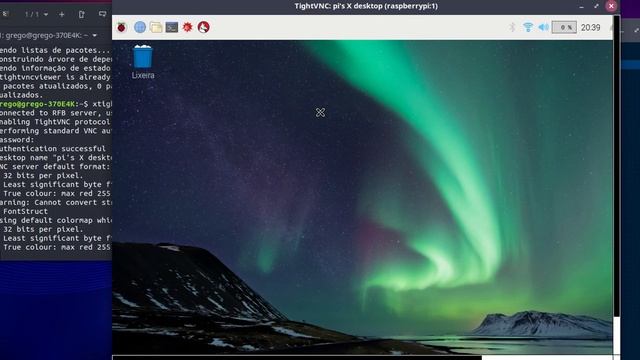Open the File Manager folder icon
Screen dimensions: 640x360
point(156,27)
